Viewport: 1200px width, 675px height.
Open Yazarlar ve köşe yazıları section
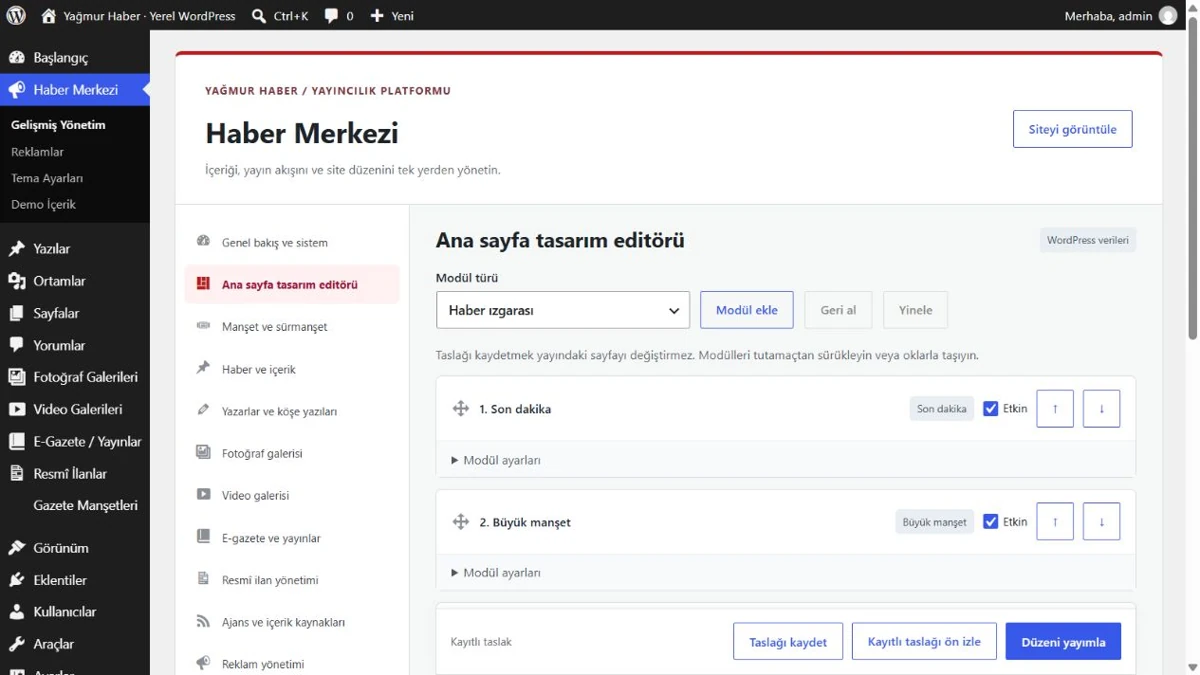click(x=292, y=411)
